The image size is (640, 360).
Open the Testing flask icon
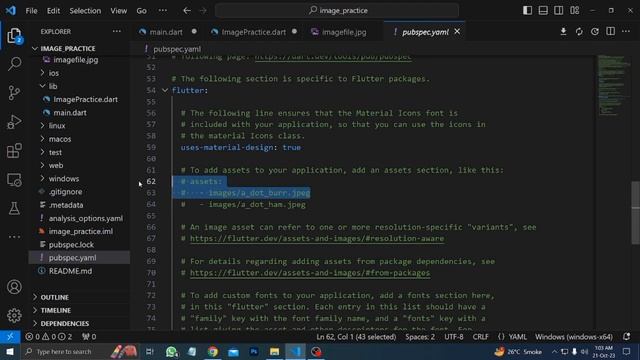coord(14,208)
